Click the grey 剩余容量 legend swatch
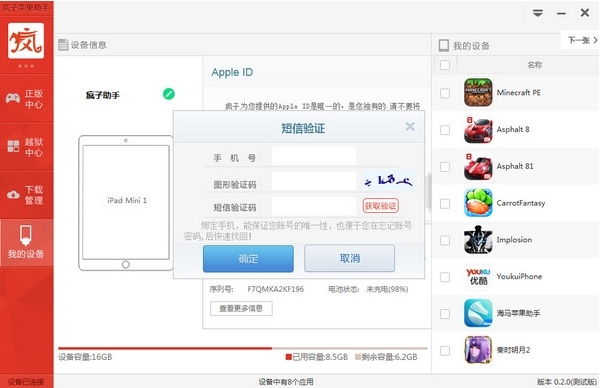This screenshot has width=600, height=388. pos(358,357)
